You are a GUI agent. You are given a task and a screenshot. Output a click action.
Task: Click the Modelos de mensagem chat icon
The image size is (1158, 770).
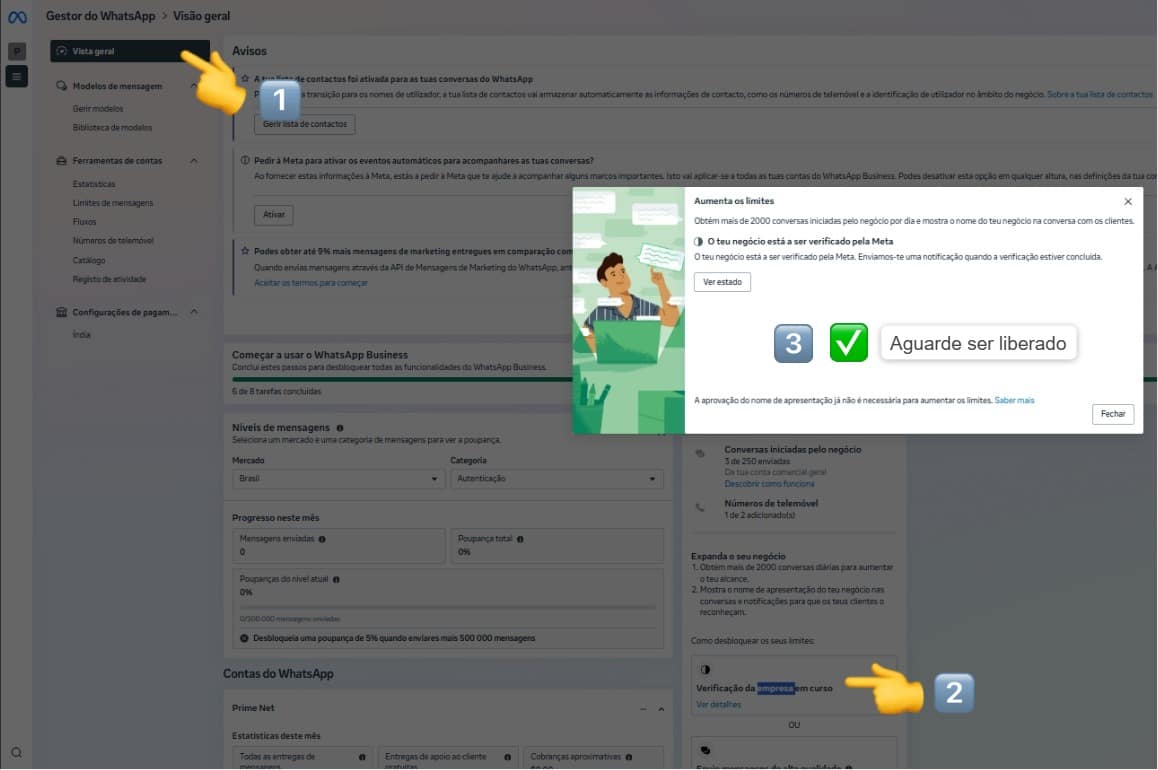[61, 86]
